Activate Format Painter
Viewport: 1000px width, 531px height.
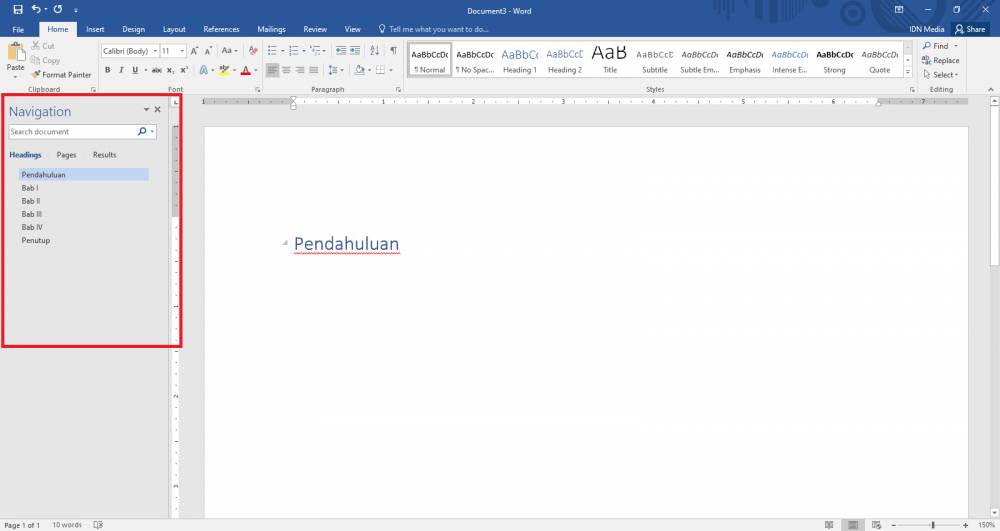point(61,75)
